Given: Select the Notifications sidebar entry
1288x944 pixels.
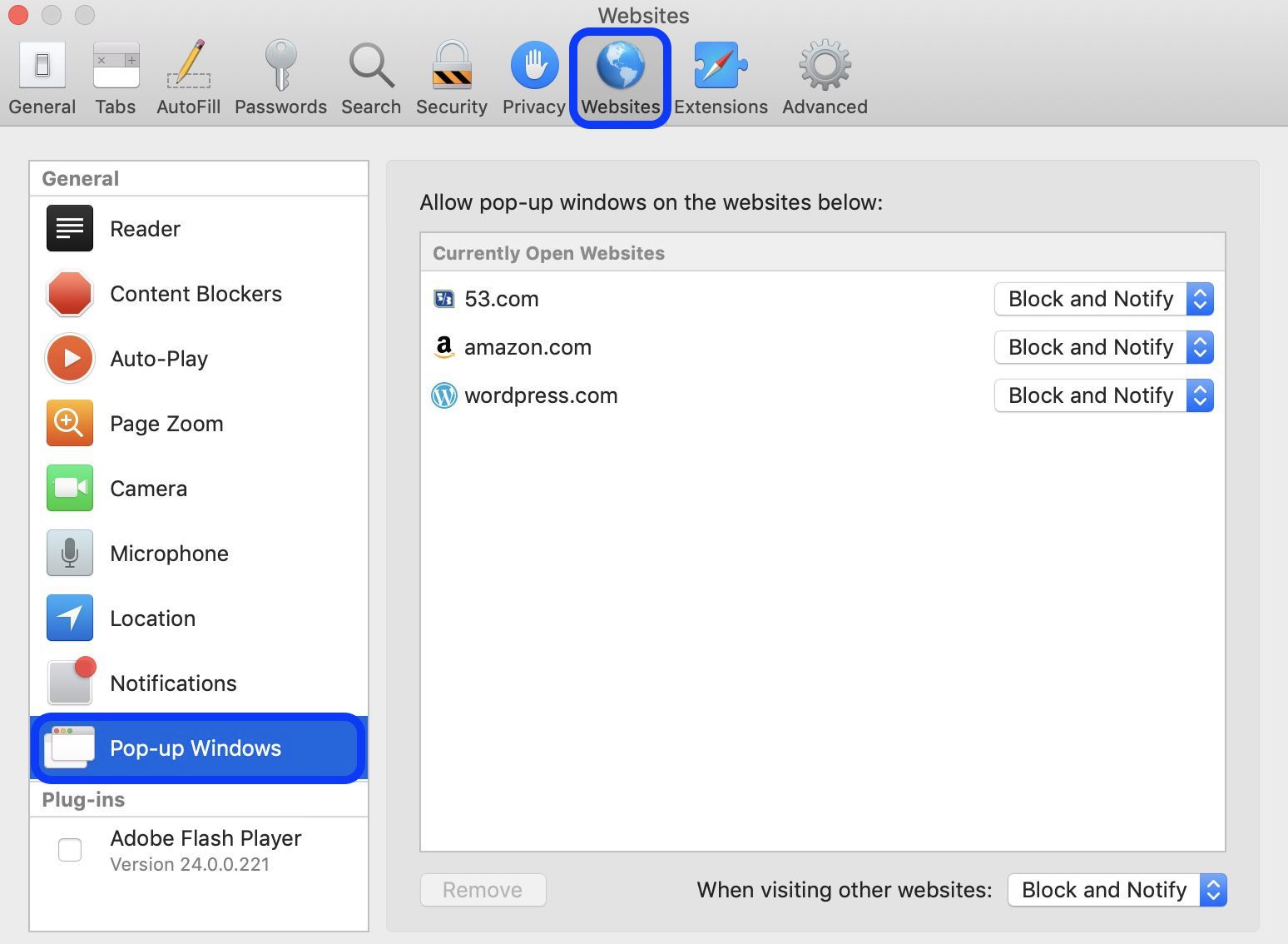Looking at the screenshot, I should tap(173, 683).
